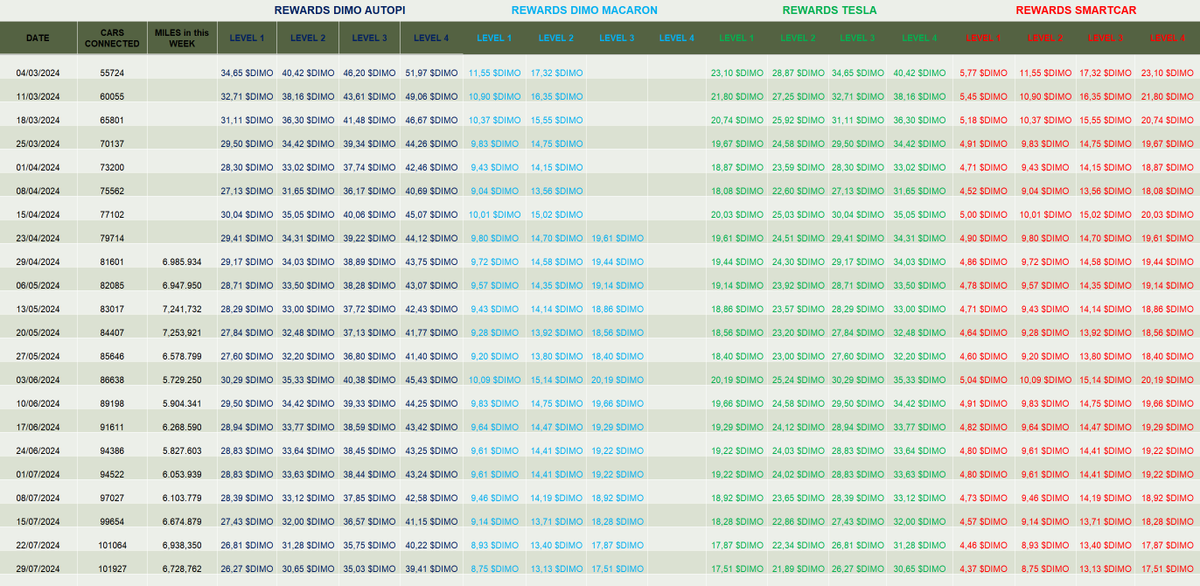This screenshot has width=1200, height=586.
Task: Click the Tesla LEVEL 3 column header
Action: (857, 38)
